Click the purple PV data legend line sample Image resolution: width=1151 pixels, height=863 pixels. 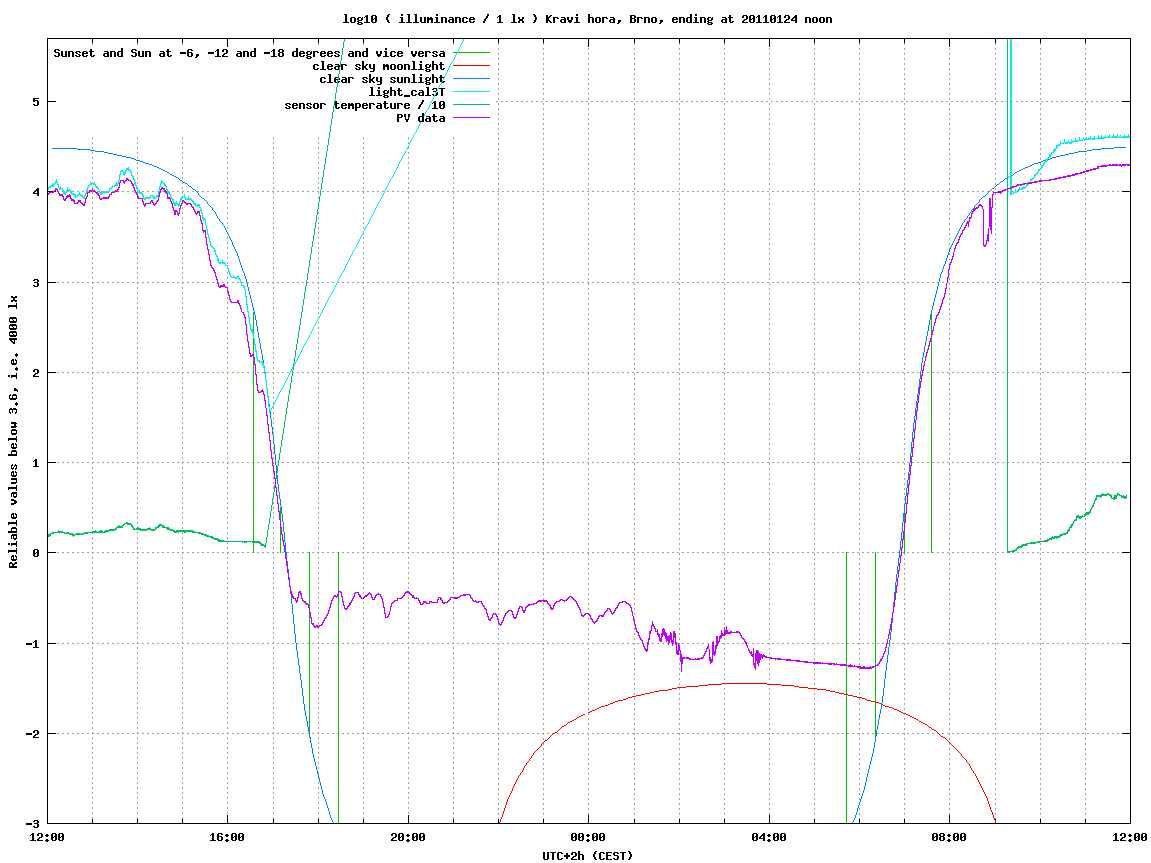tap(471, 118)
